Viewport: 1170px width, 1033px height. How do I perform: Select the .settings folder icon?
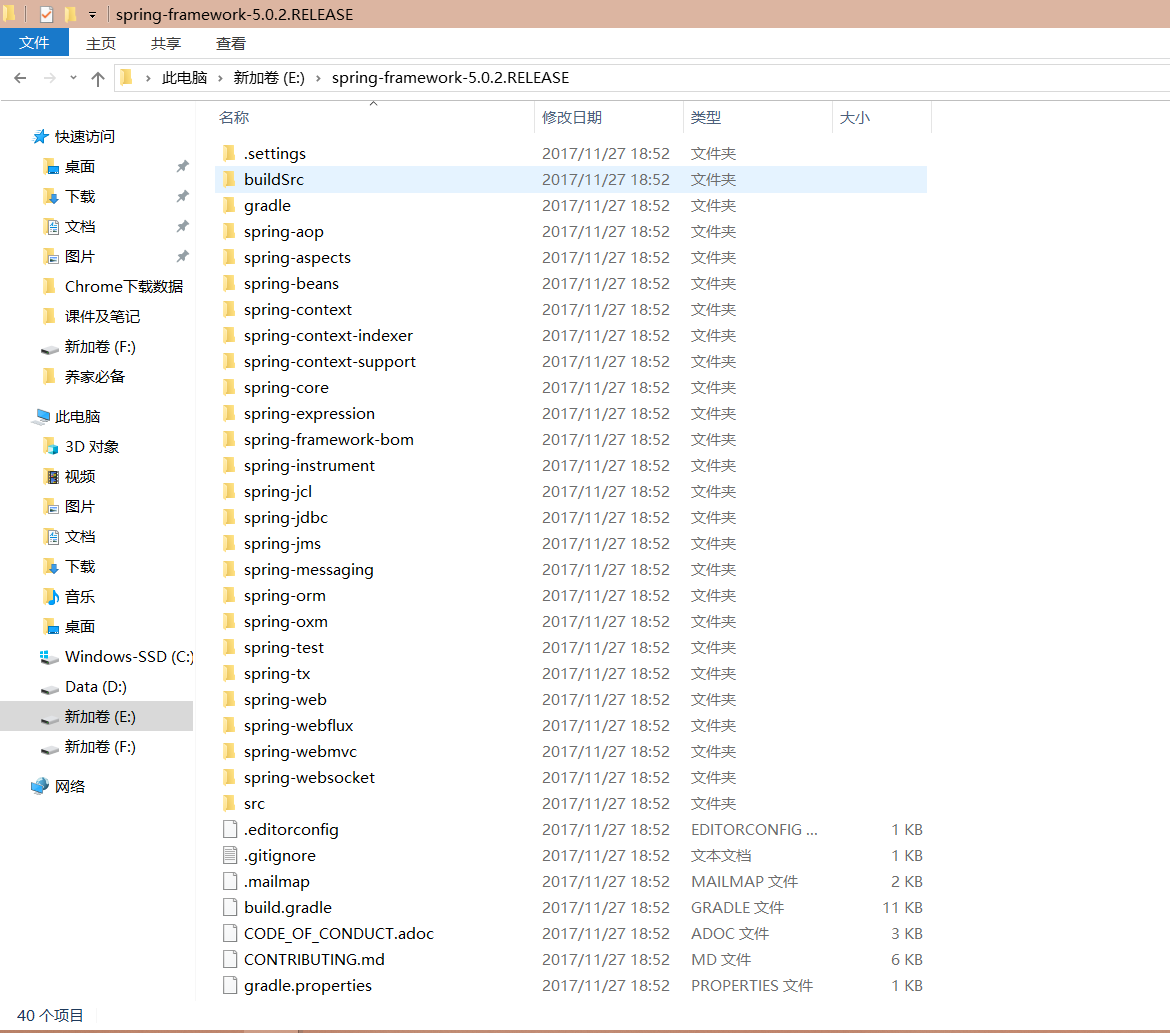230,153
